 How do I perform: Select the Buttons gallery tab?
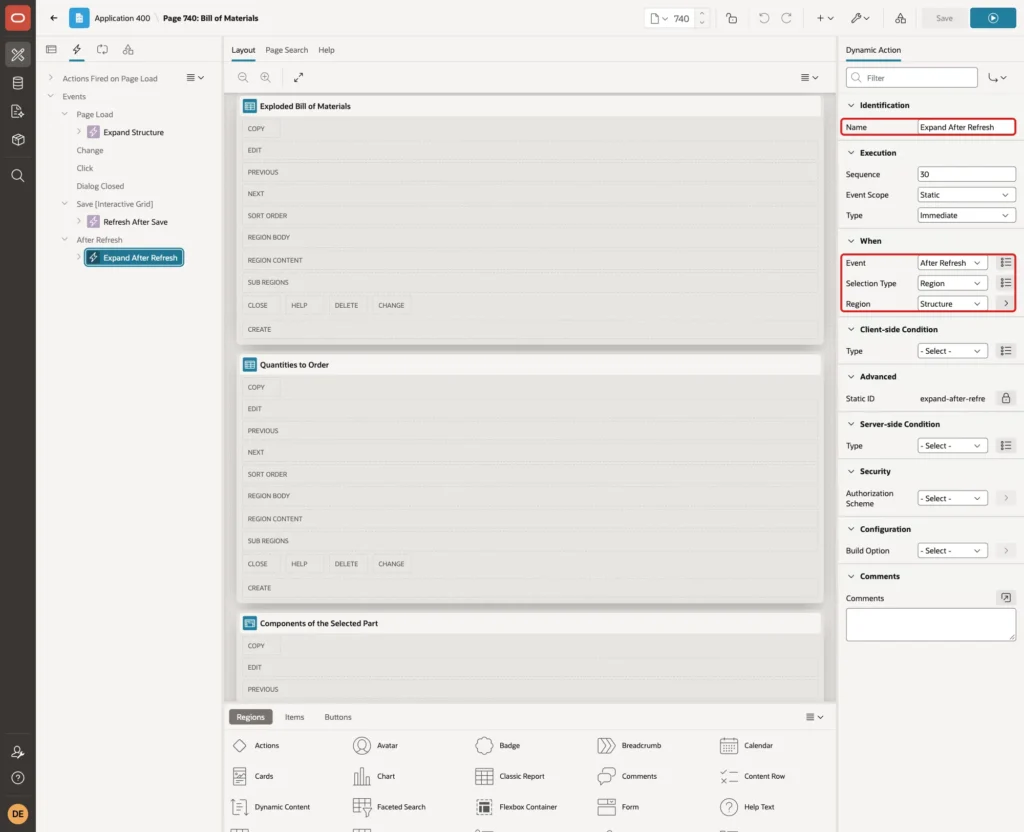point(338,717)
